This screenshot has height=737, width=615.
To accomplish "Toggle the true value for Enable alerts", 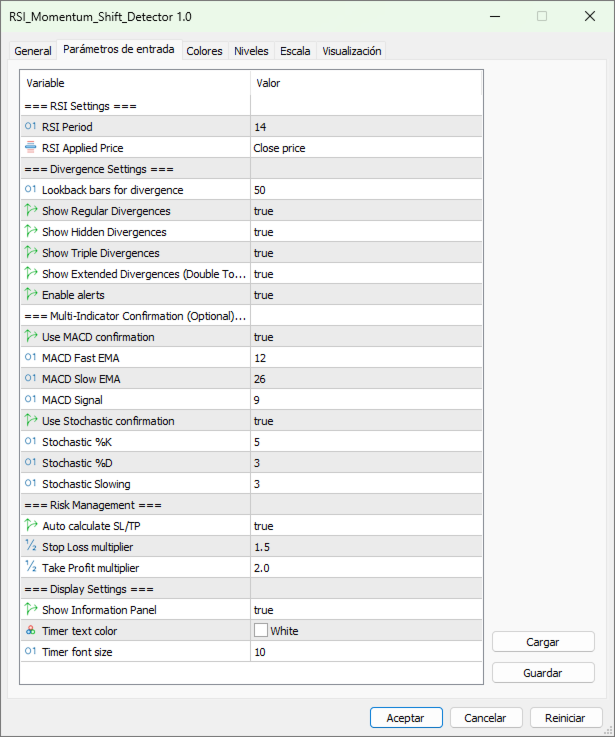I will click(x=366, y=295).
